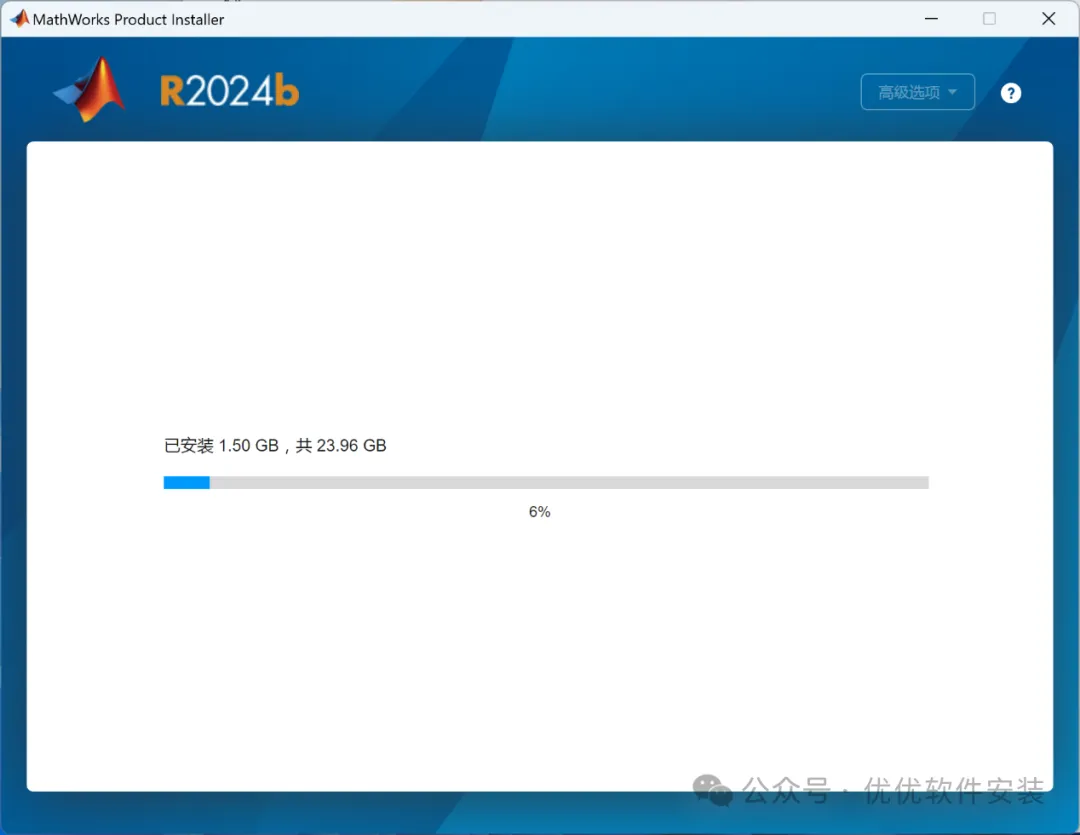Click the MATLAB logo in header

tap(90, 90)
